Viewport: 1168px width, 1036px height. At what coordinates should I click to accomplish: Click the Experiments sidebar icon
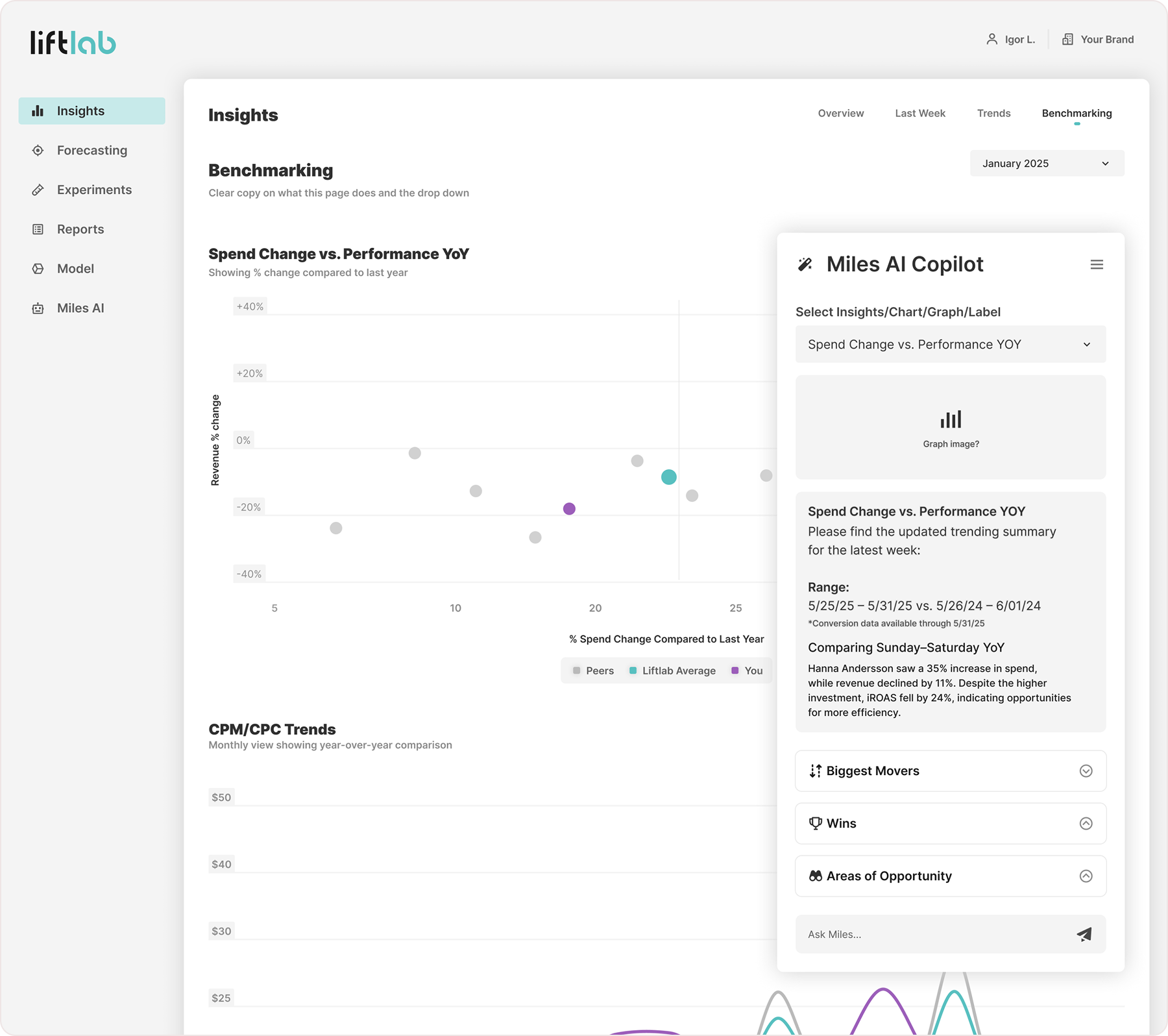click(38, 190)
